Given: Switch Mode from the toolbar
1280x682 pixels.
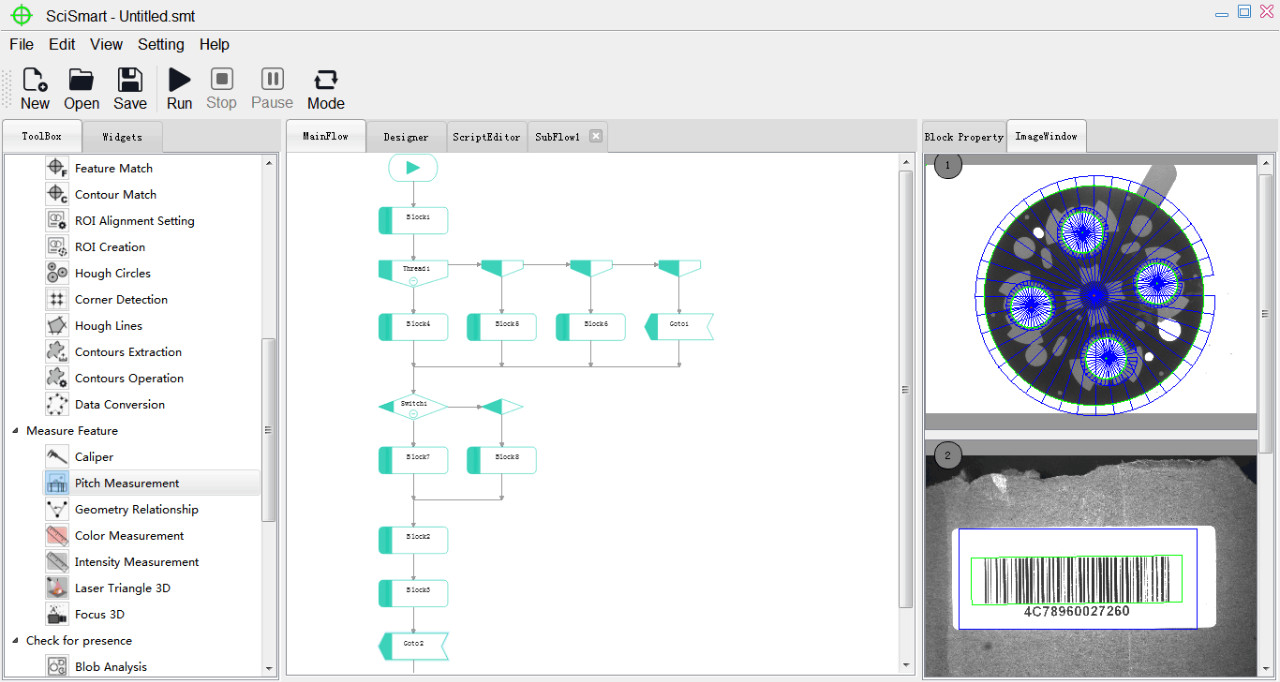Looking at the screenshot, I should (x=326, y=89).
